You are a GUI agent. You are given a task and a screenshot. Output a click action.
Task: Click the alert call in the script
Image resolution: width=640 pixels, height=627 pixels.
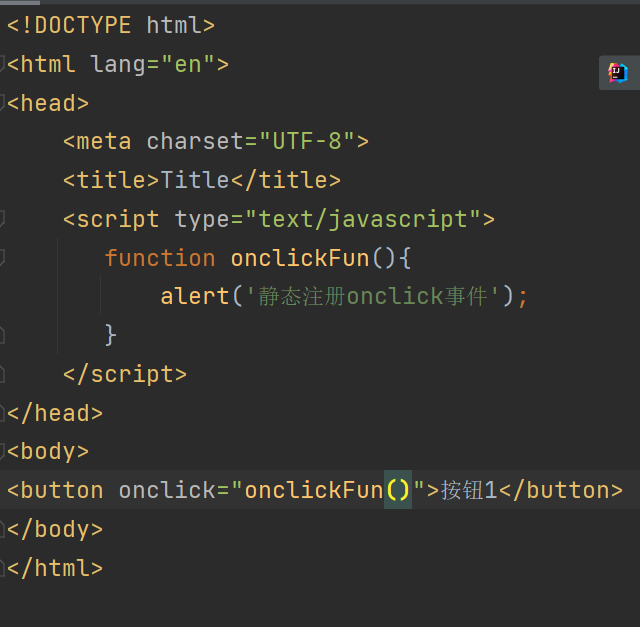coord(194,296)
